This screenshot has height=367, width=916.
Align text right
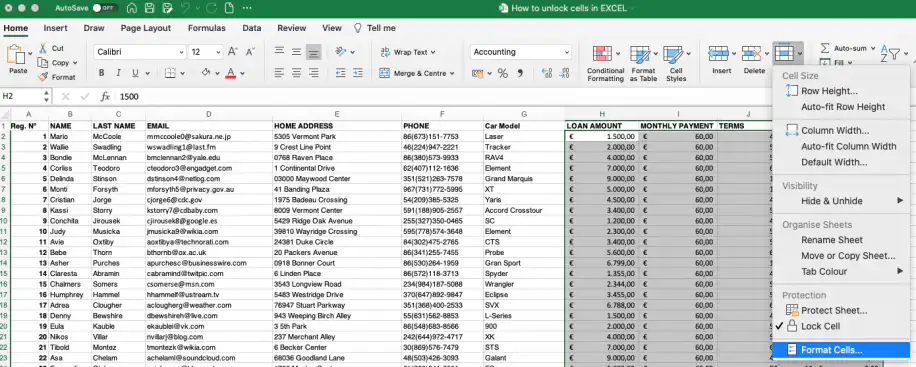point(314,73)
